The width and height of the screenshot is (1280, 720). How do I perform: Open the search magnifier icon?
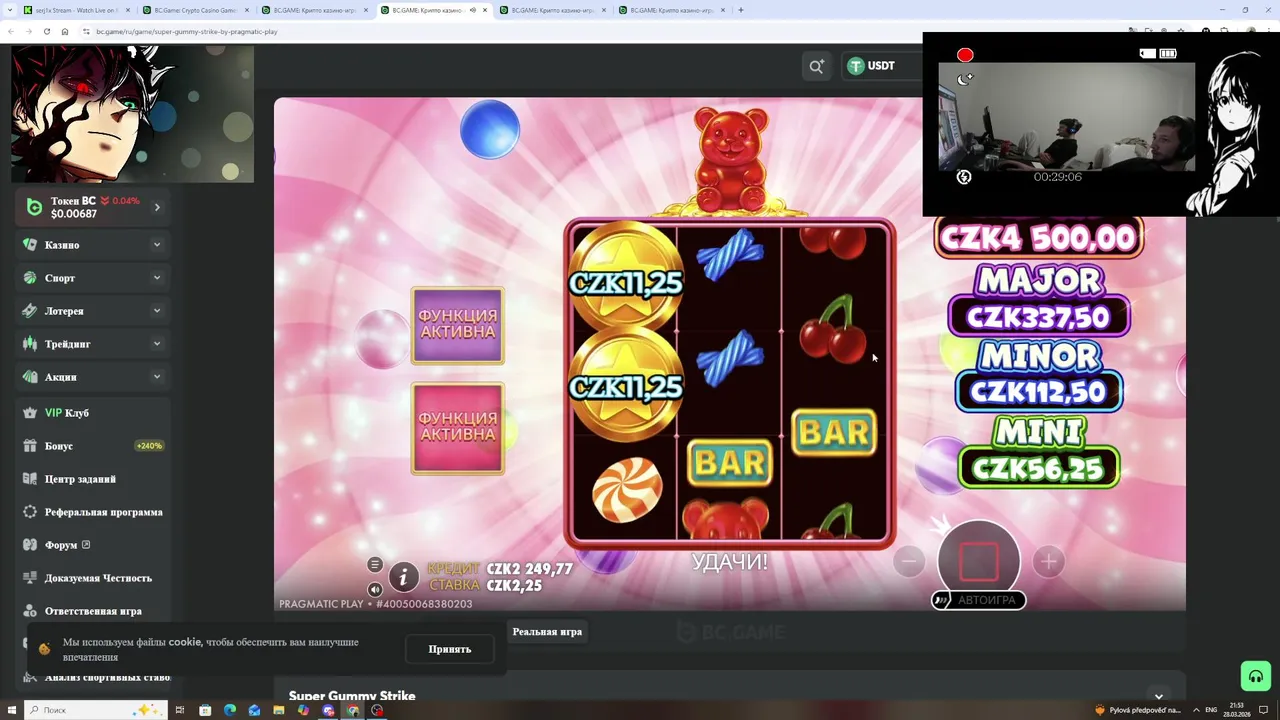tap(817, 66)
